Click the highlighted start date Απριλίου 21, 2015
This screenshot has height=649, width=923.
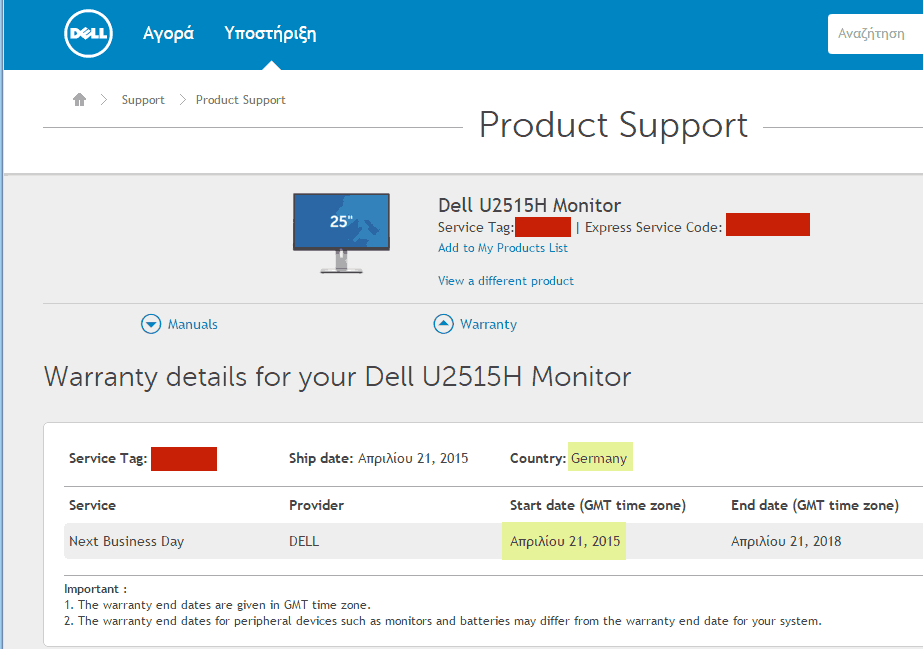[565, 541]
